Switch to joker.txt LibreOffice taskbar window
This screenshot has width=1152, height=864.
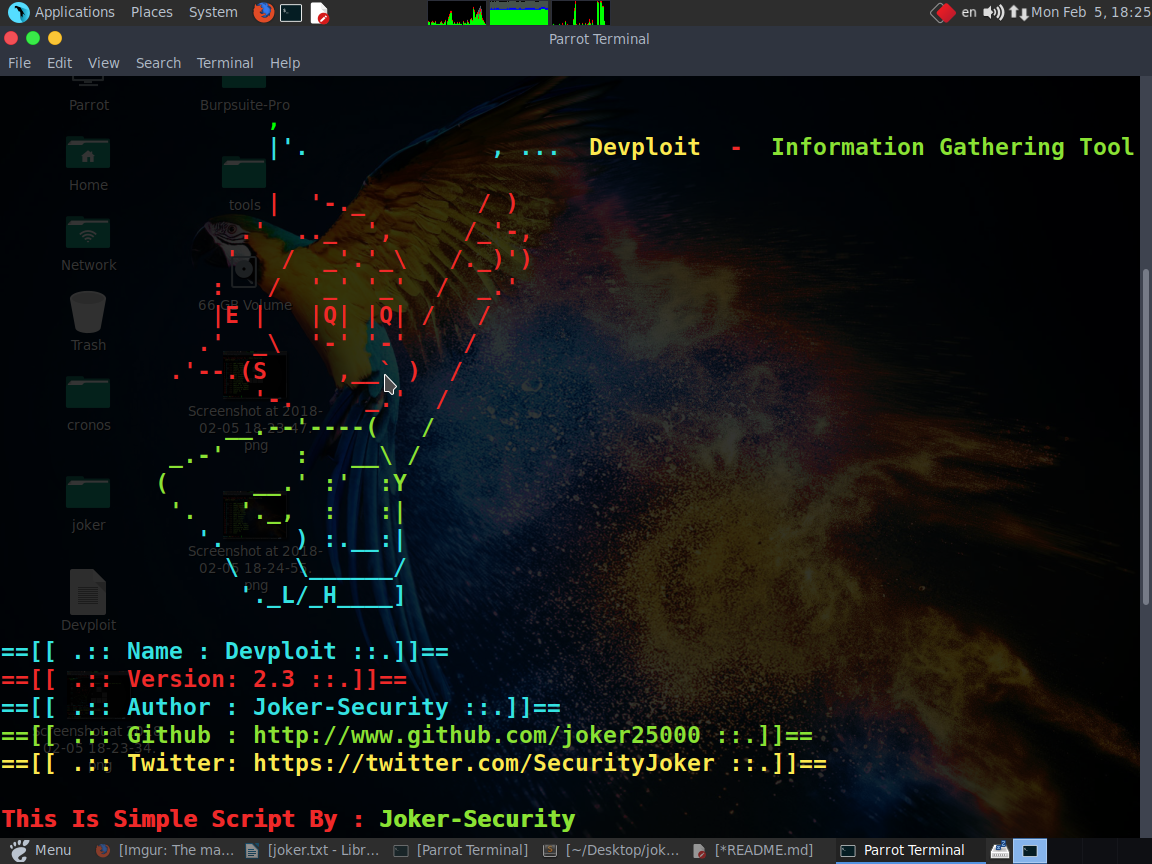click(x=313, y=851)
